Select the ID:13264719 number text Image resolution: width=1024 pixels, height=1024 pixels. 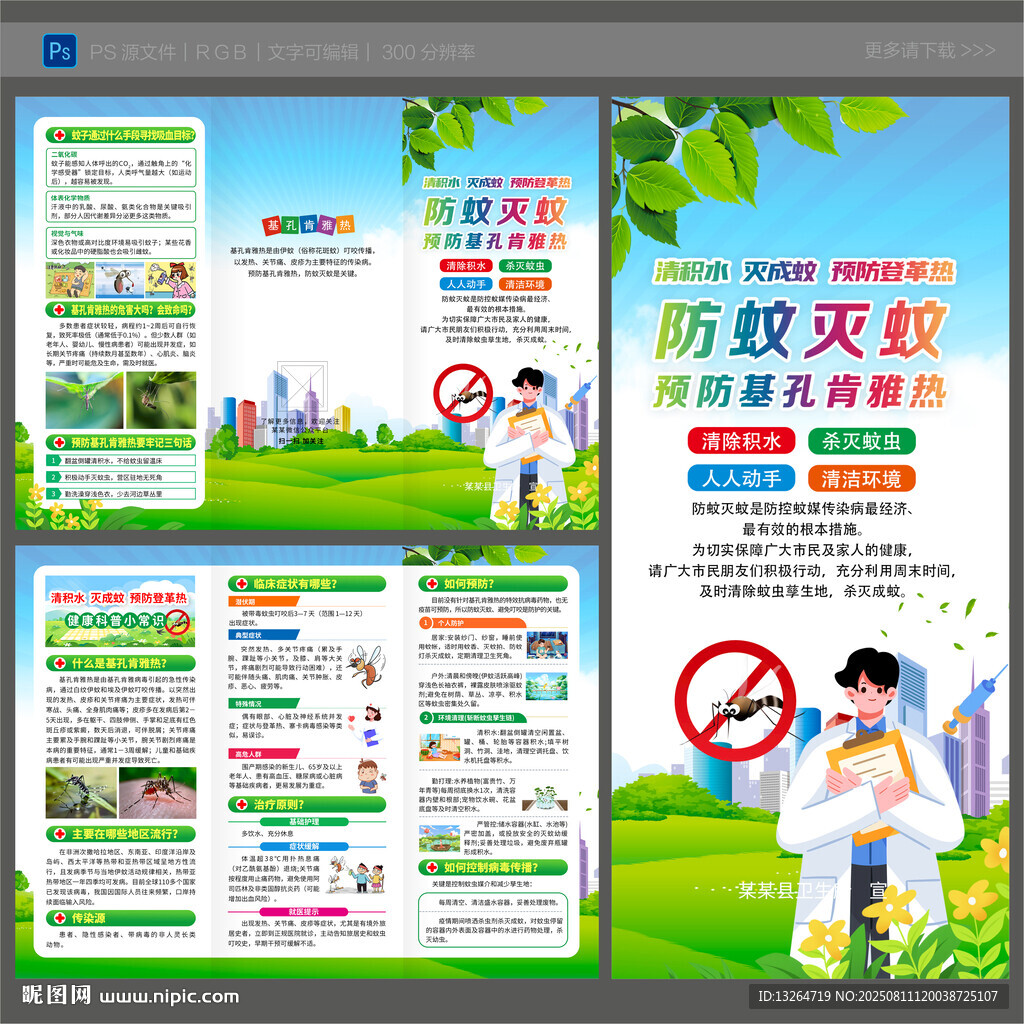pos(794,996)
